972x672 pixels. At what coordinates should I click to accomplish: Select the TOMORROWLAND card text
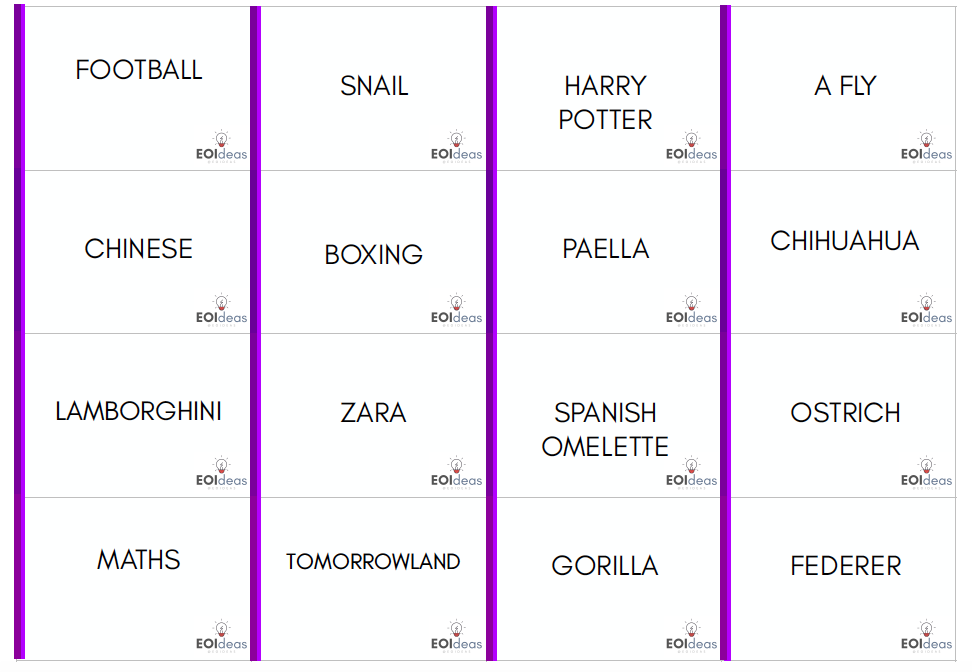(373, 562)
